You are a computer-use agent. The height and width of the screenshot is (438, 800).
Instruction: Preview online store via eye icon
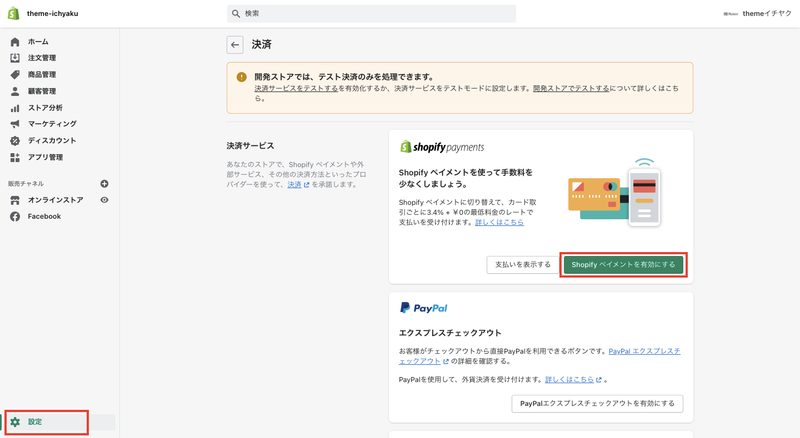[x=104, y=200]
